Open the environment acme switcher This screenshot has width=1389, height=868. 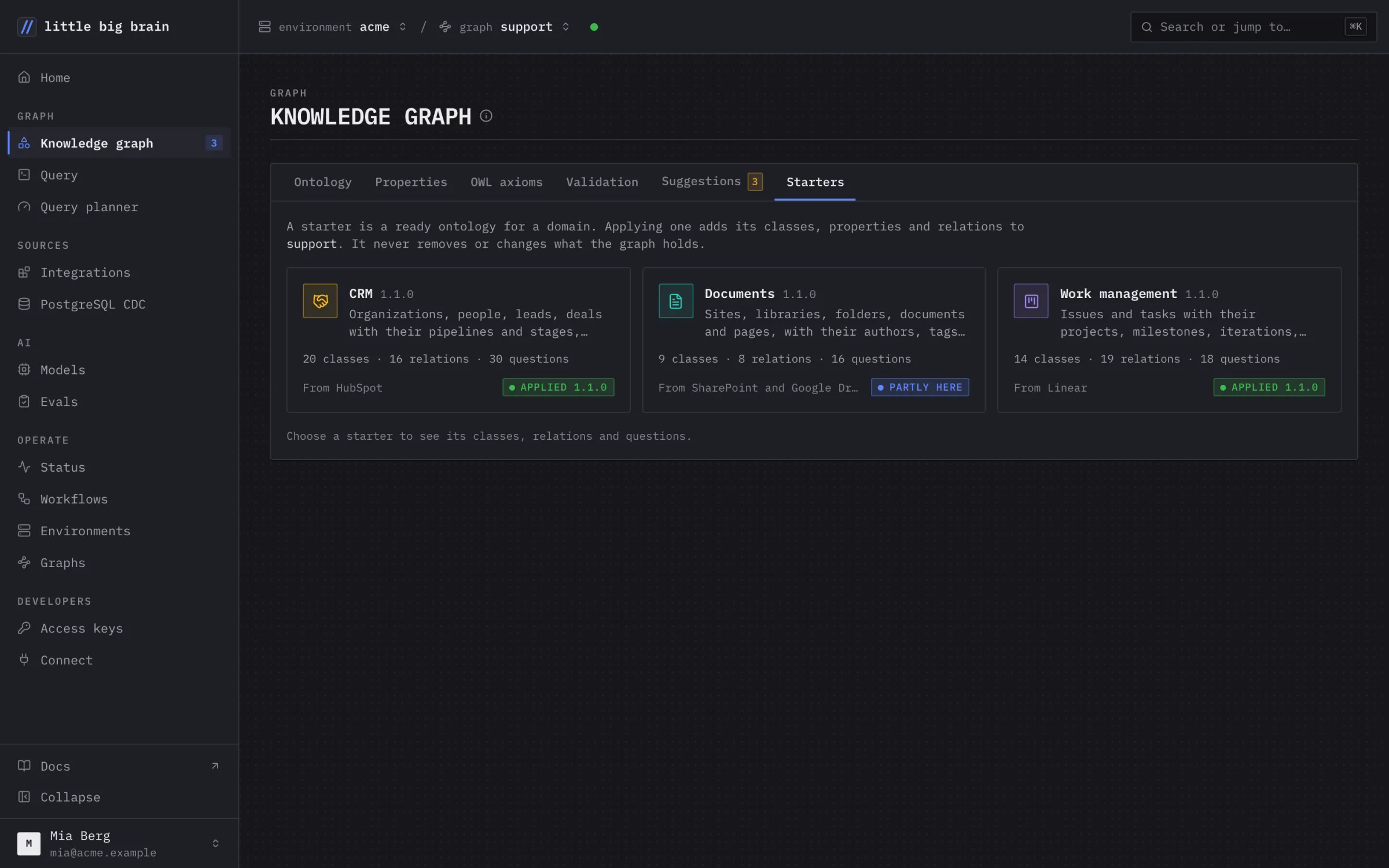point(333,27)
